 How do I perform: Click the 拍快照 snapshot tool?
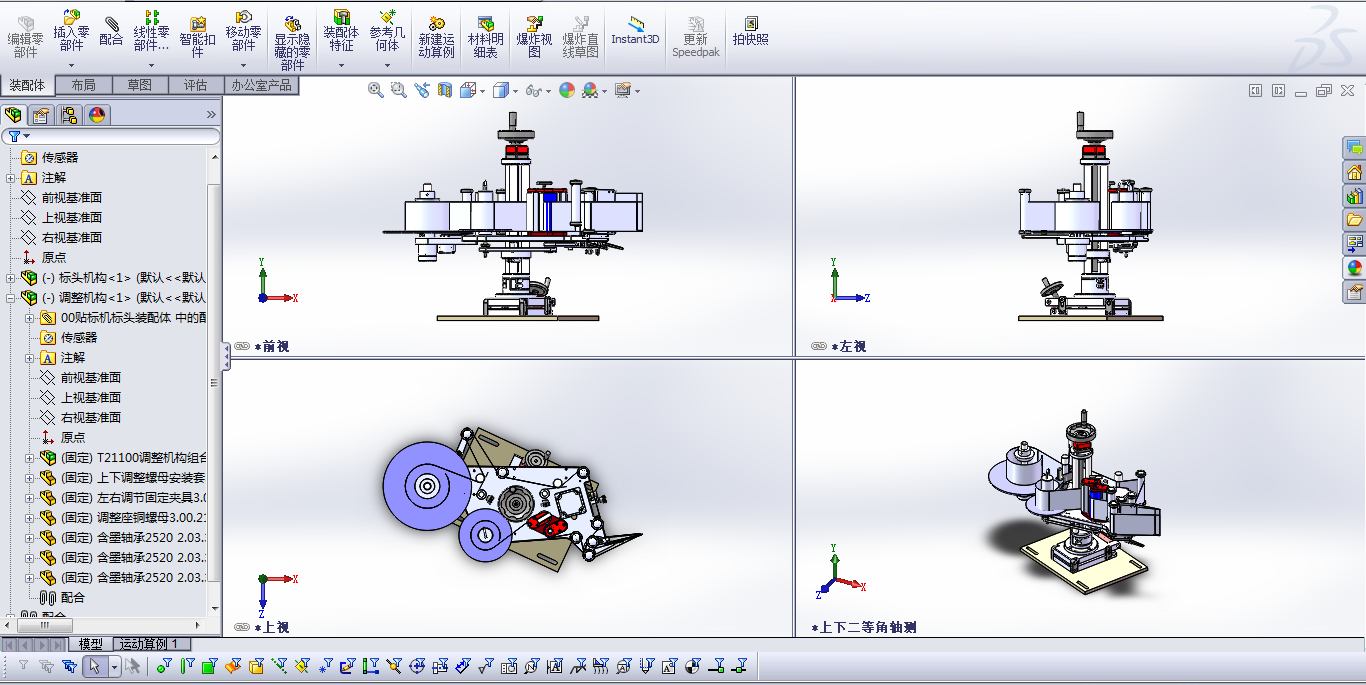pyautogui.click(x=750, y=30)
